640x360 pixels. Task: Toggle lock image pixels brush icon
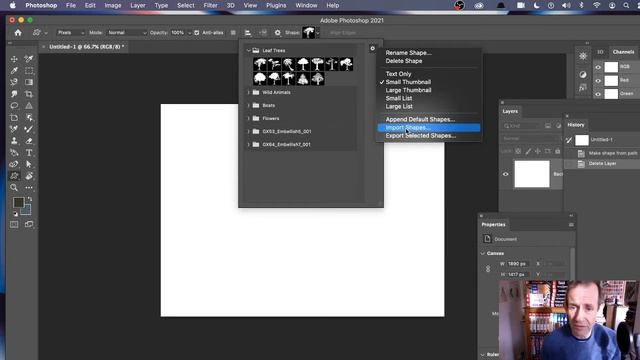[528, 151]
